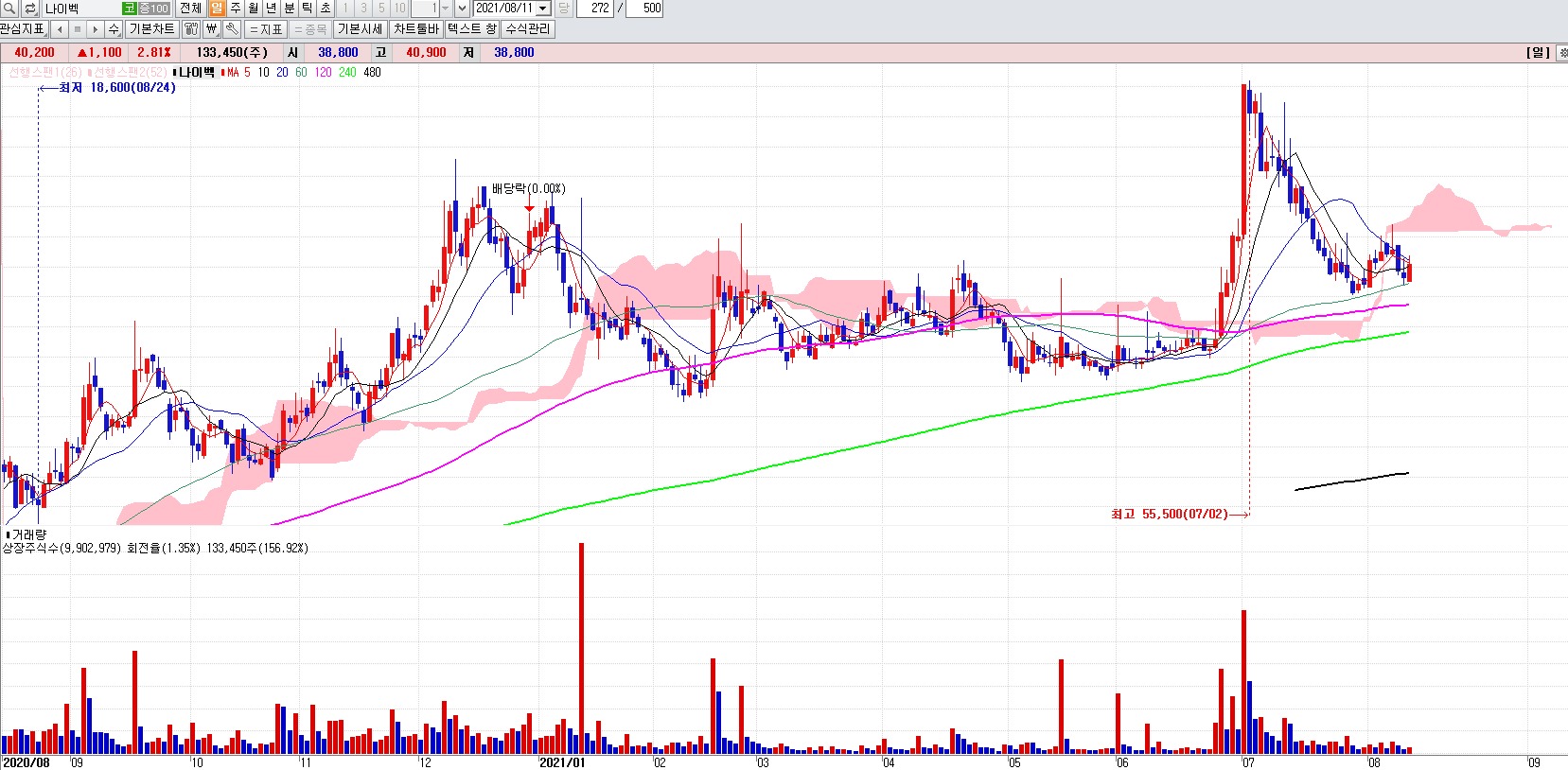Click the [일] period indicator
Image resolution: width=1568 pixels, height=770 pixels.
tap(1539, 53)
